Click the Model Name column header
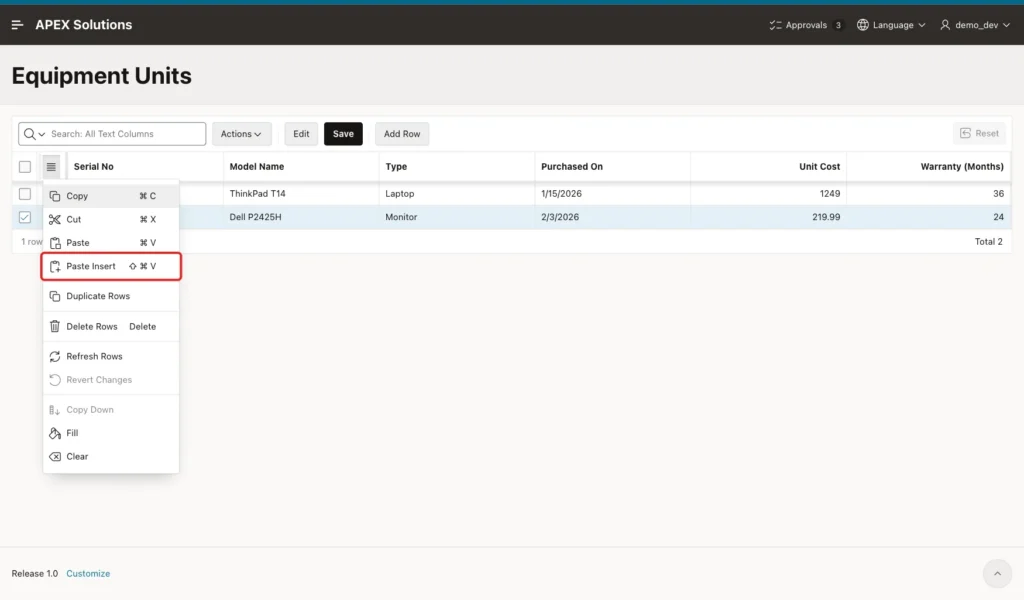The height and width of the screenshot is (600, 1024). click(x=301, y=166)
